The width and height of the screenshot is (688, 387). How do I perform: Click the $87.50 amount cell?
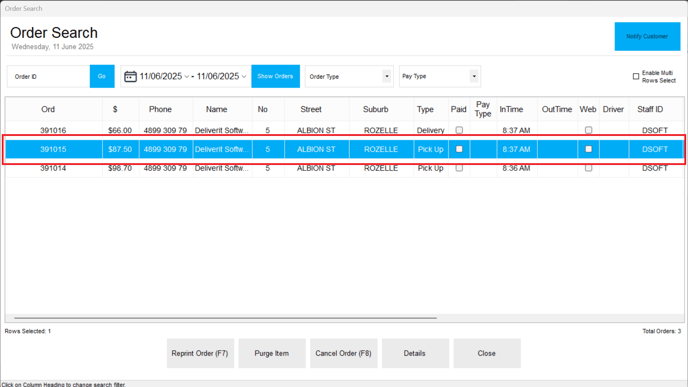pos(120,149)
